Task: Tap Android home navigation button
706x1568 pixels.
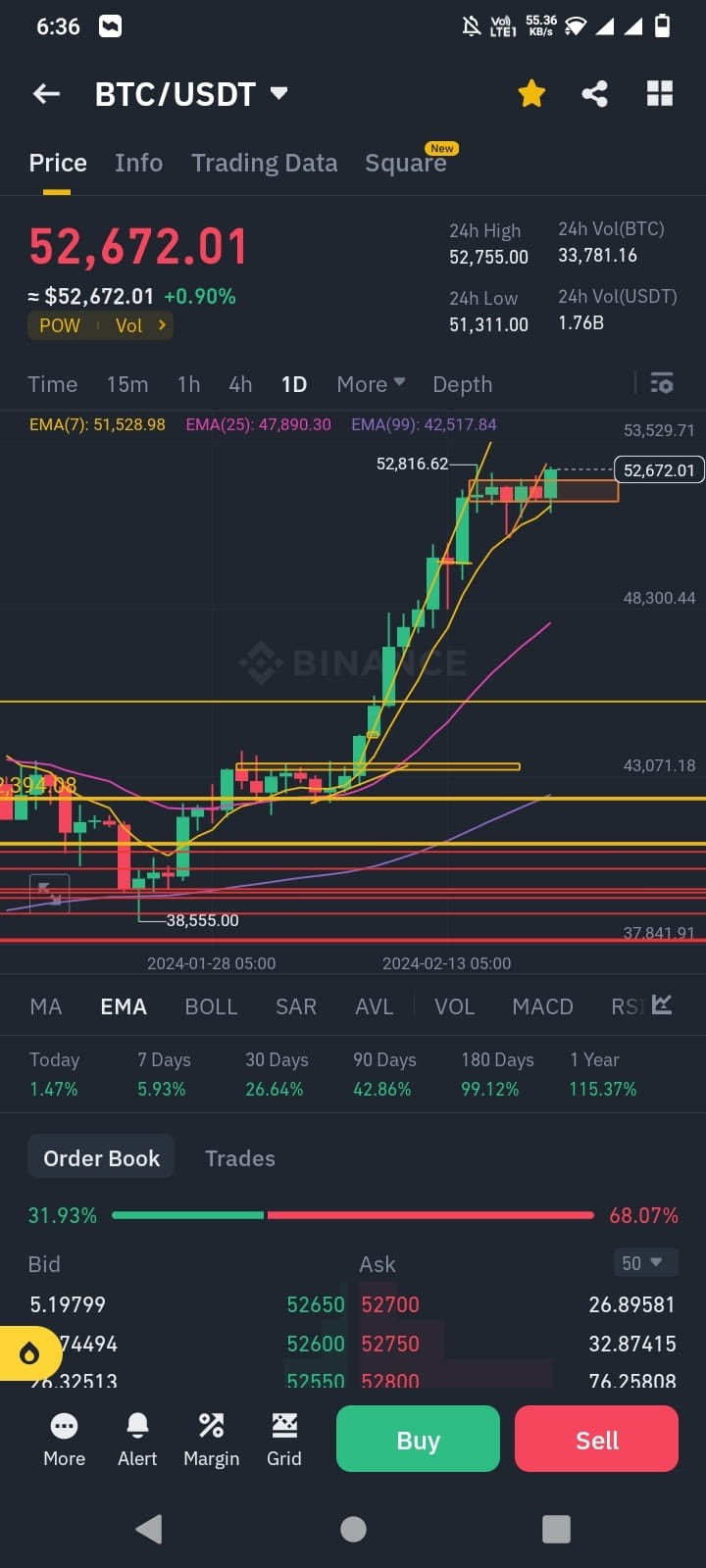Action: [353, 1529]
